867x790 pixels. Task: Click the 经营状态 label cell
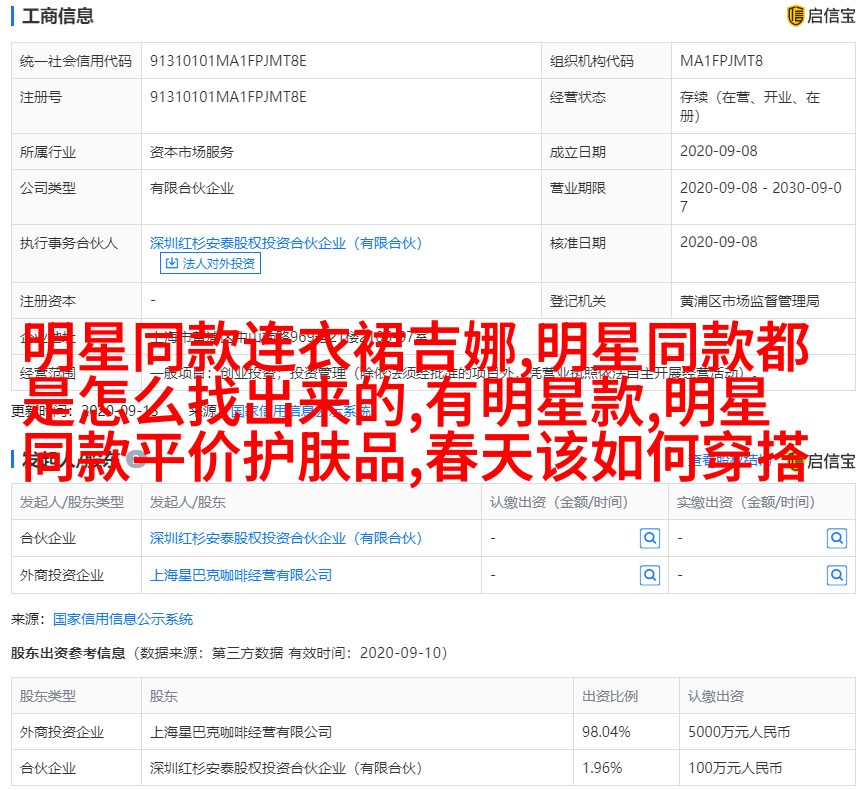606,106
